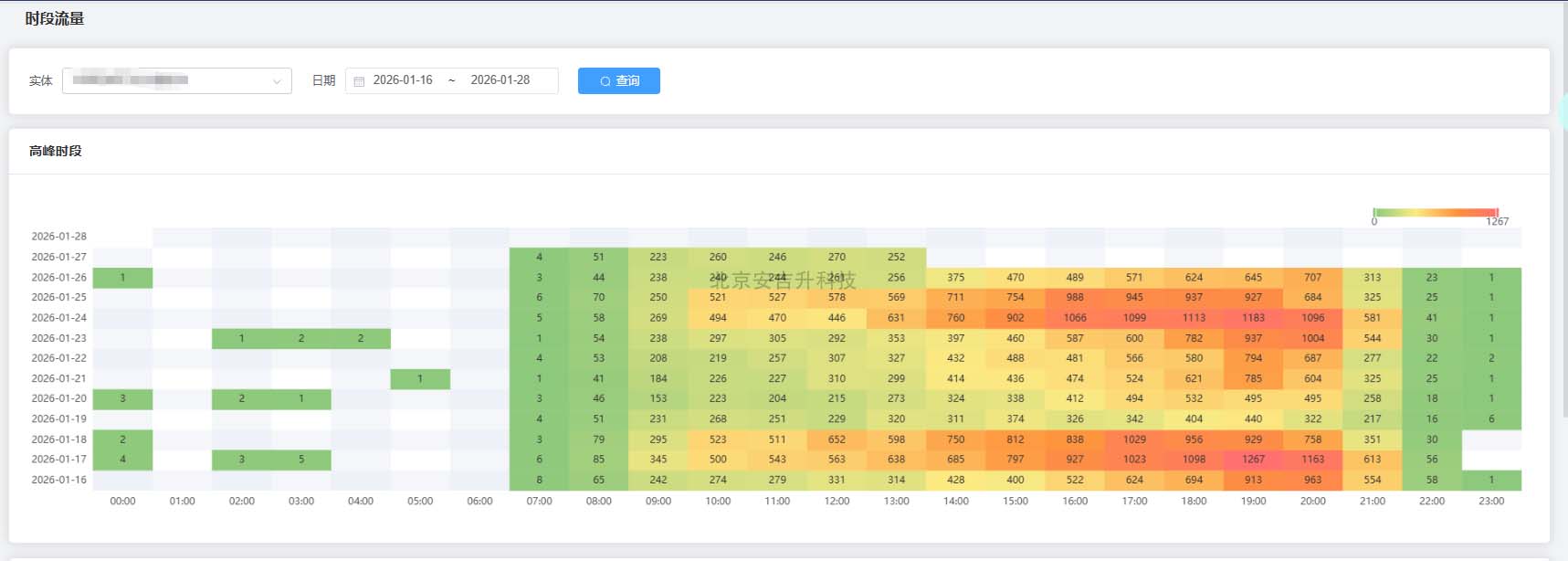Click the 2026-01-28 date axis label

pyautogui.click(x=58, y=237)
